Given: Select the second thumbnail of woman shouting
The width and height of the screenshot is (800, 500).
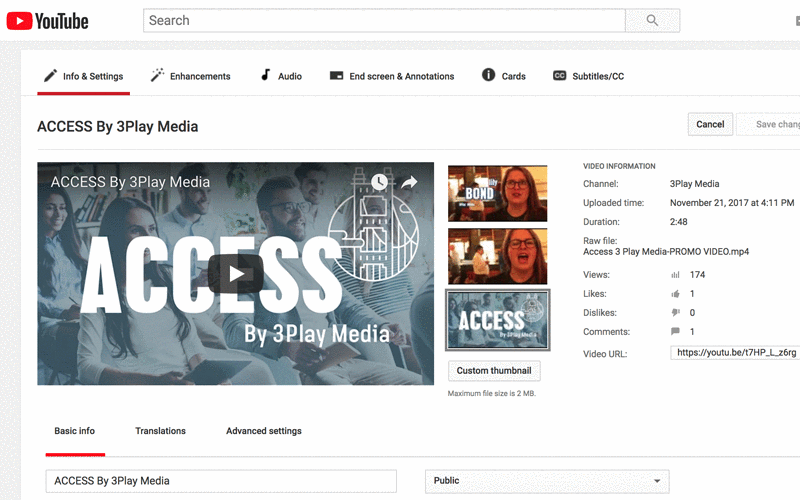Looking at the screenshot, I should coord(497,256).
